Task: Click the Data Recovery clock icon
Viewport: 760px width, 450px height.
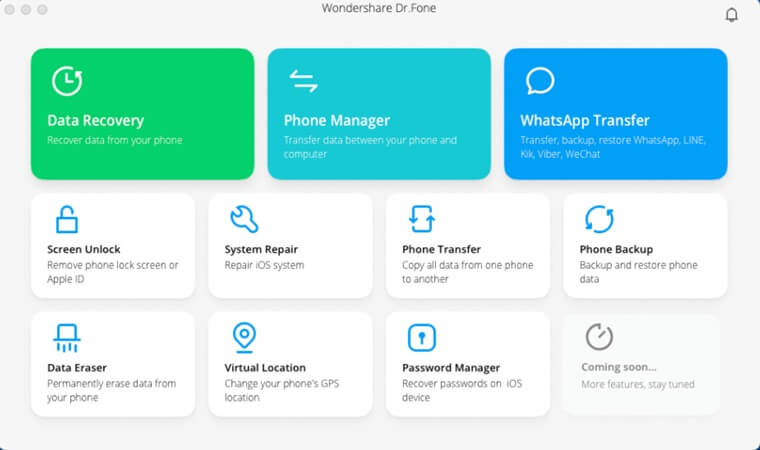Action: (67, 81)
